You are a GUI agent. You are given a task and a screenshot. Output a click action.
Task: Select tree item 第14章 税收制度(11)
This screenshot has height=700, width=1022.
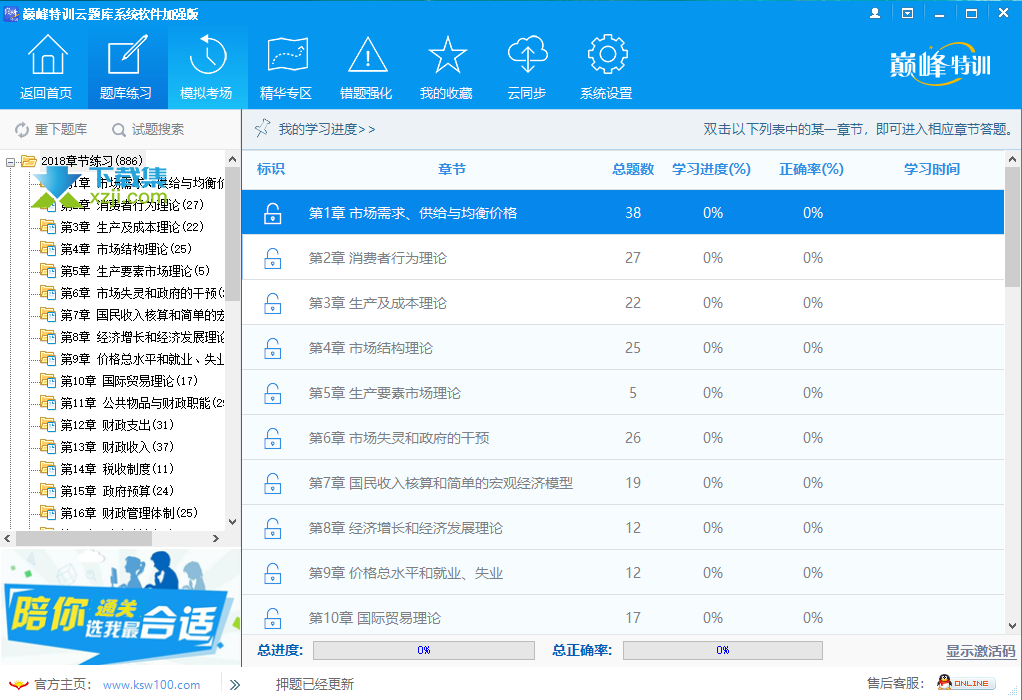point(117,469)
